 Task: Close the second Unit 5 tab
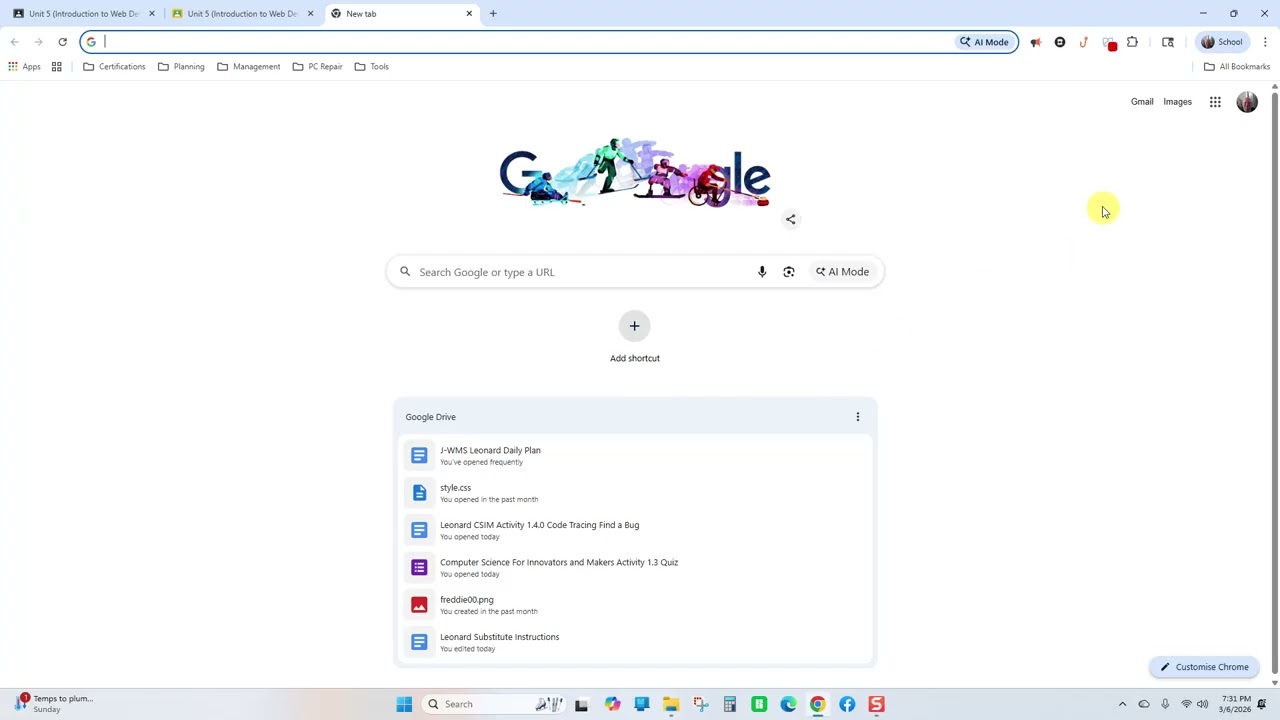click(x=310, y=14)
